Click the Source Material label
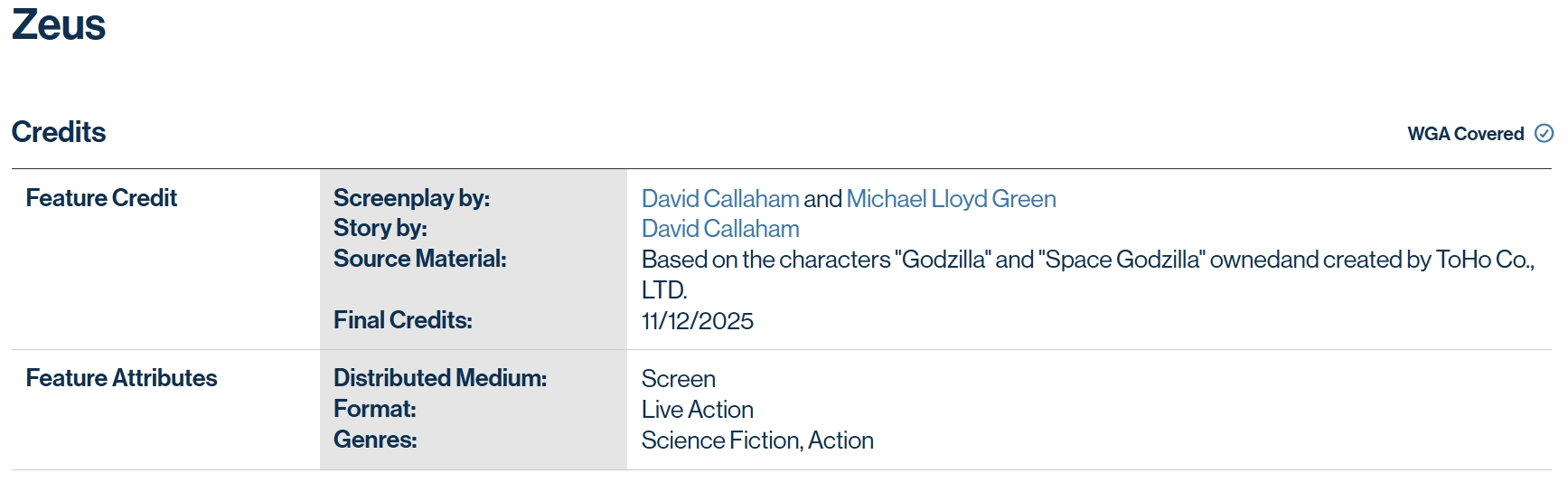Image resolution: width=1568 pixels, height=483 pixels. coord(419,259)
